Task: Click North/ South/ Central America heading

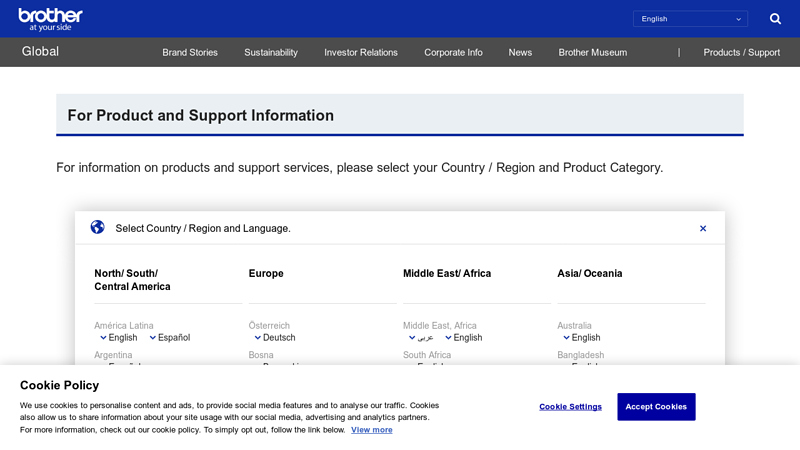Action: pos(132,280)
